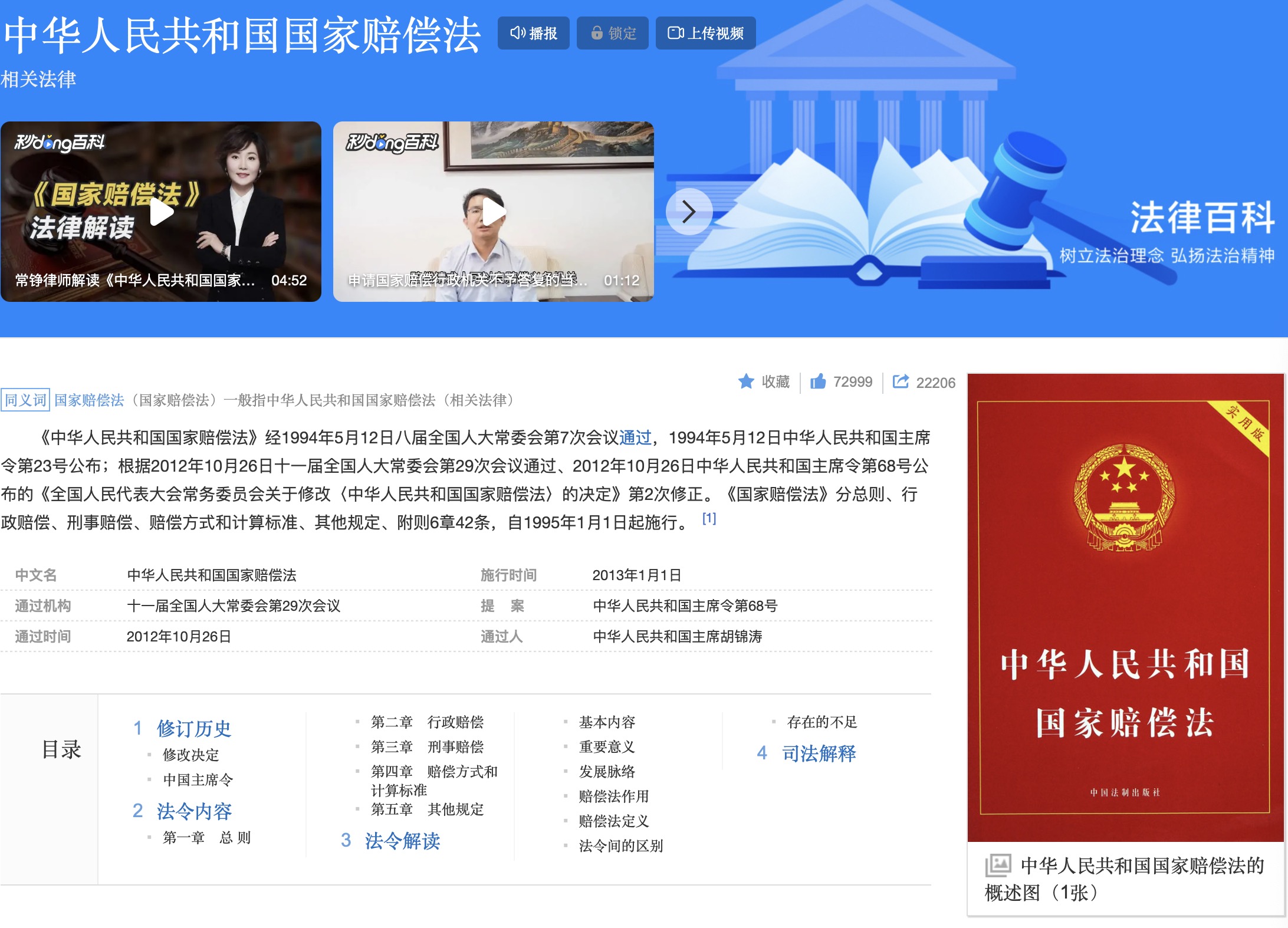Viewport: 1288px width, 928px height.
Task: Expand section 4 司法解释 in the catalog
Action: [820, 753]
